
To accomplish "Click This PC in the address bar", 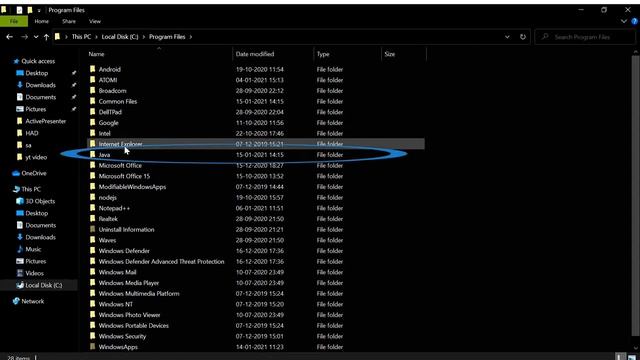I will (x=81, y=37).
